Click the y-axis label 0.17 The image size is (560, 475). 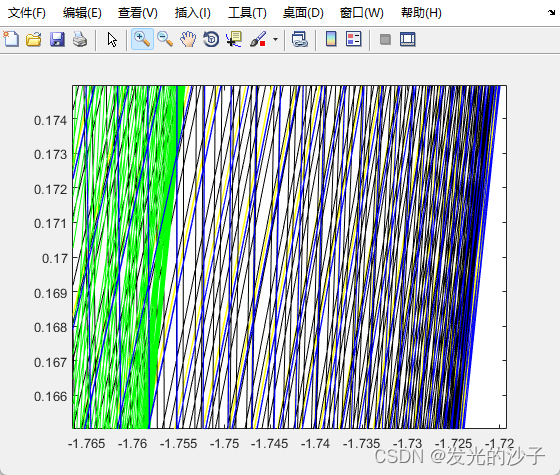click(x=55, y=258)
